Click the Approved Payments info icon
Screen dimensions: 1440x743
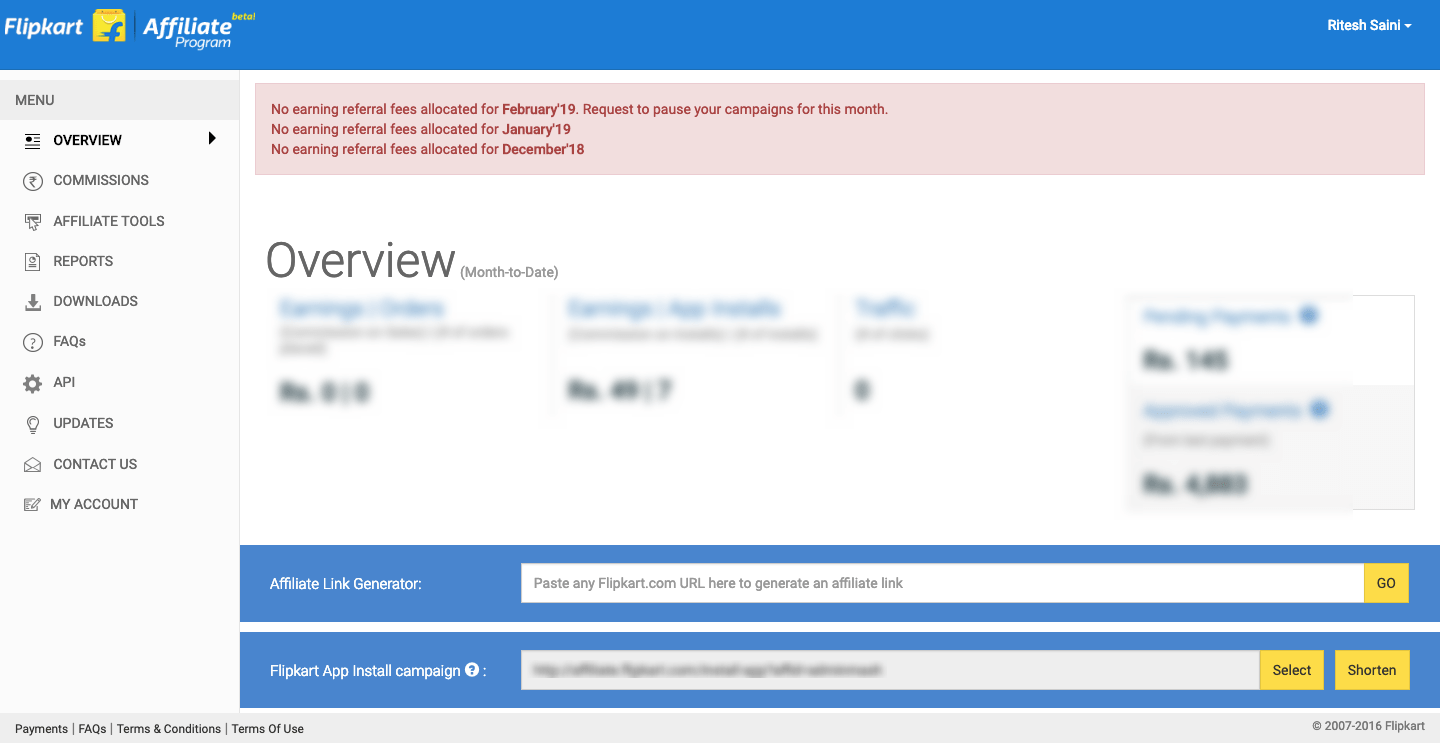point(1320,409)
